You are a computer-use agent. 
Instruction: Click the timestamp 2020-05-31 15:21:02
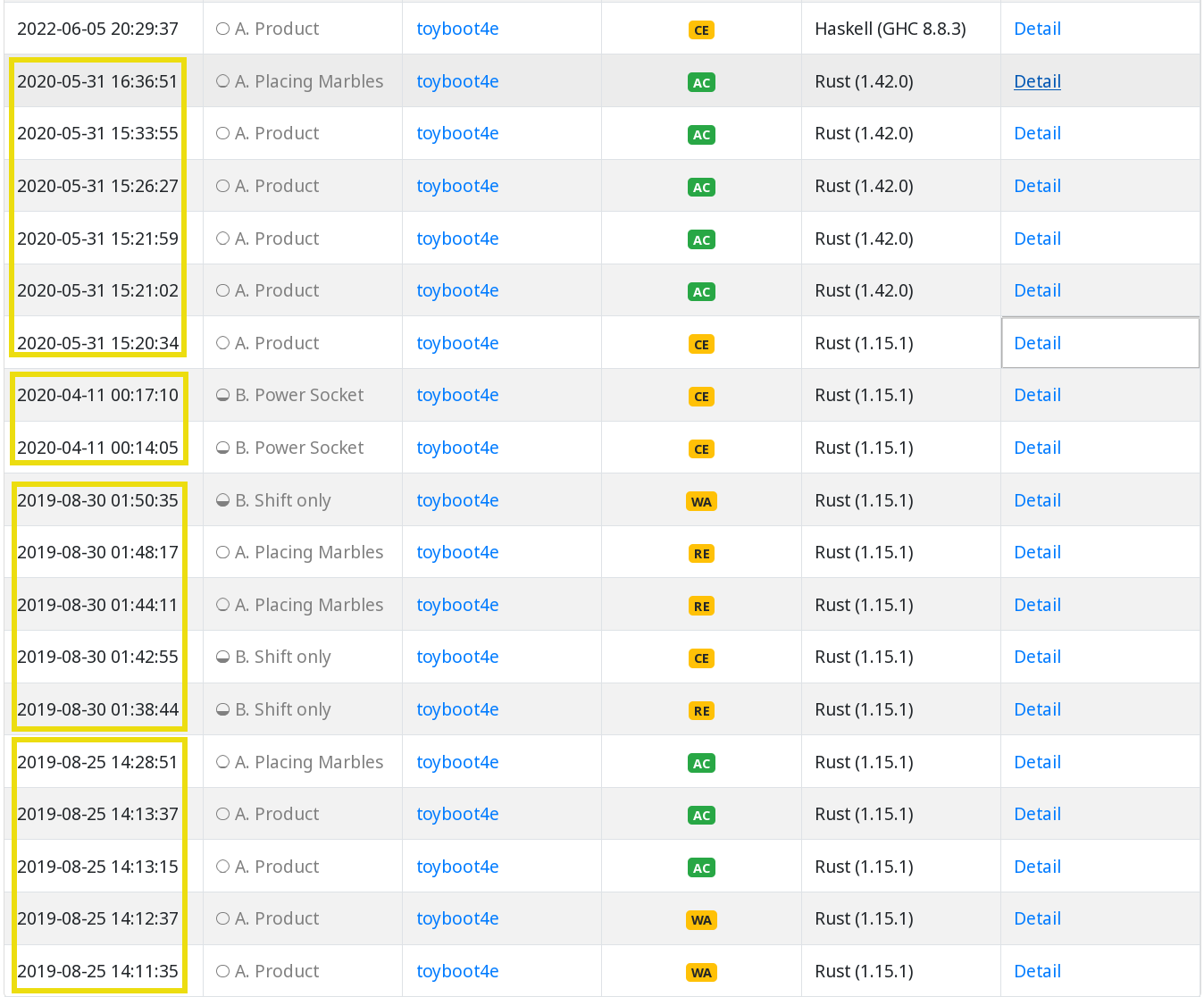click(98, 290)
